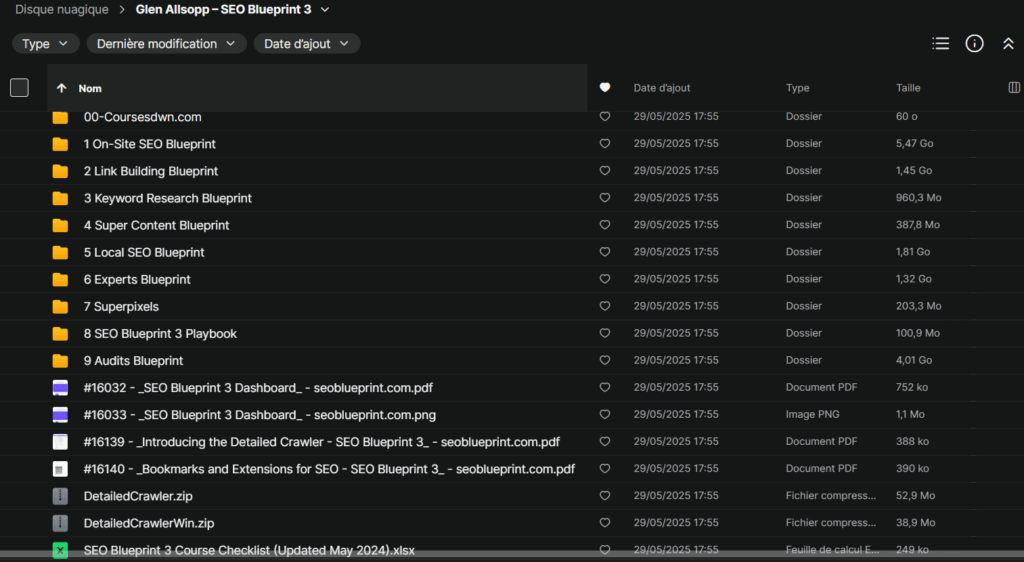Open the 00-Coursesdwn.com folder
The width and height of the screenshot is (1024, 562).
pos(142,117)
